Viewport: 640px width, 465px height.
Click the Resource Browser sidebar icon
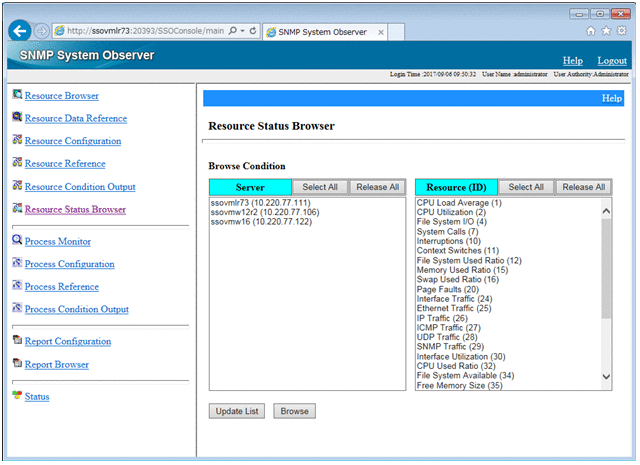click(x=17, y=95)
